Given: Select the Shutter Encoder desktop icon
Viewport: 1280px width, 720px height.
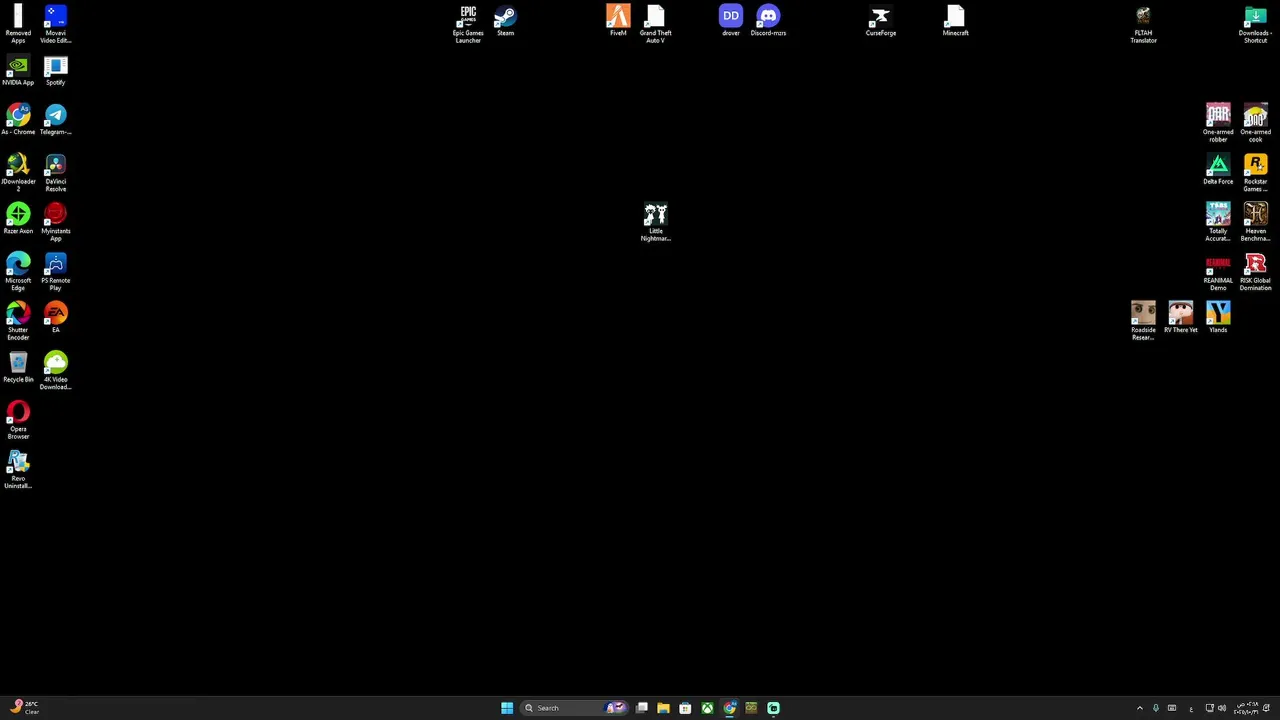Looking at the screenshot, I should click(x=18, y=321).
